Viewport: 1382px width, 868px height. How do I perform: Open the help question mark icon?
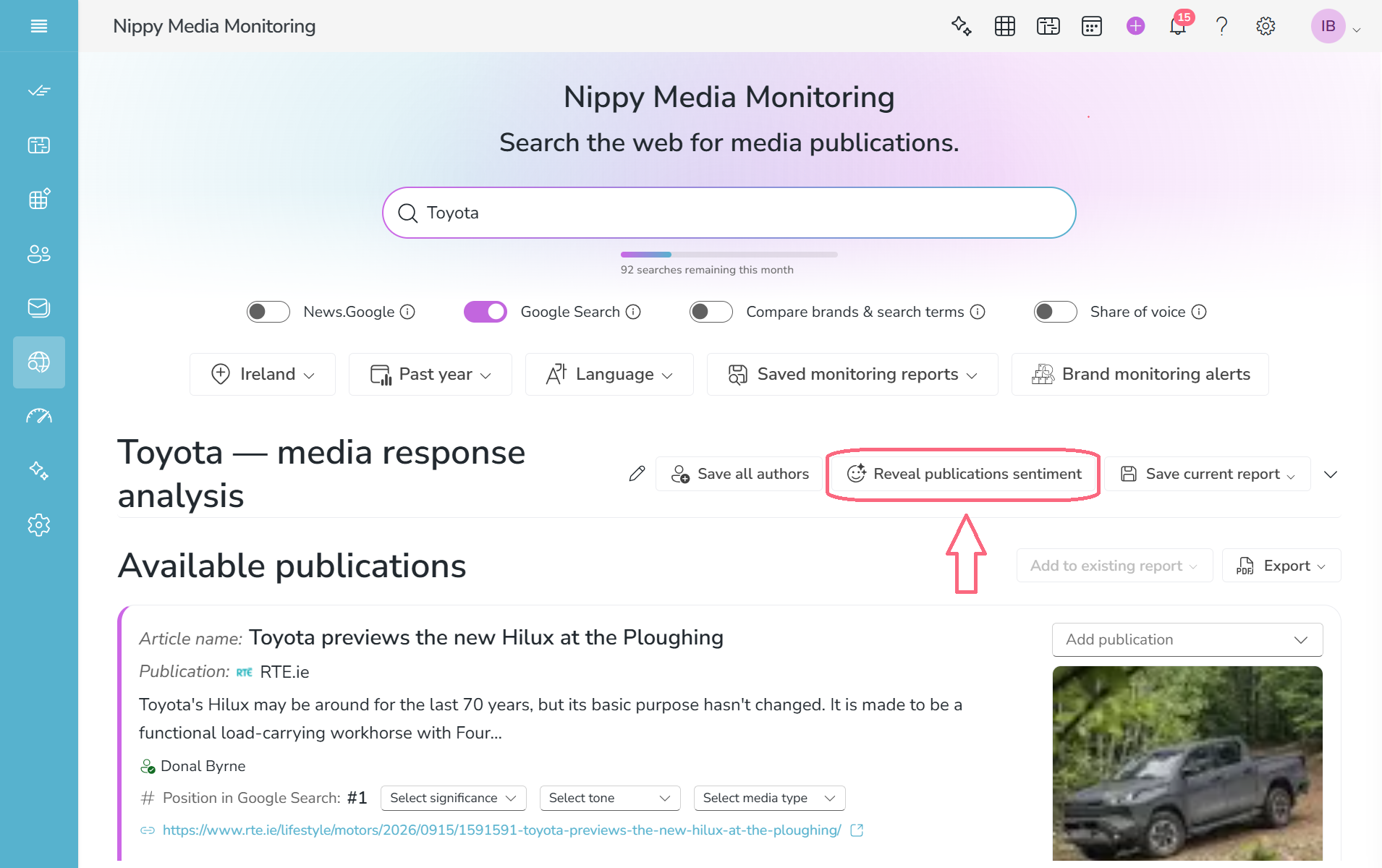[1222, 26]
